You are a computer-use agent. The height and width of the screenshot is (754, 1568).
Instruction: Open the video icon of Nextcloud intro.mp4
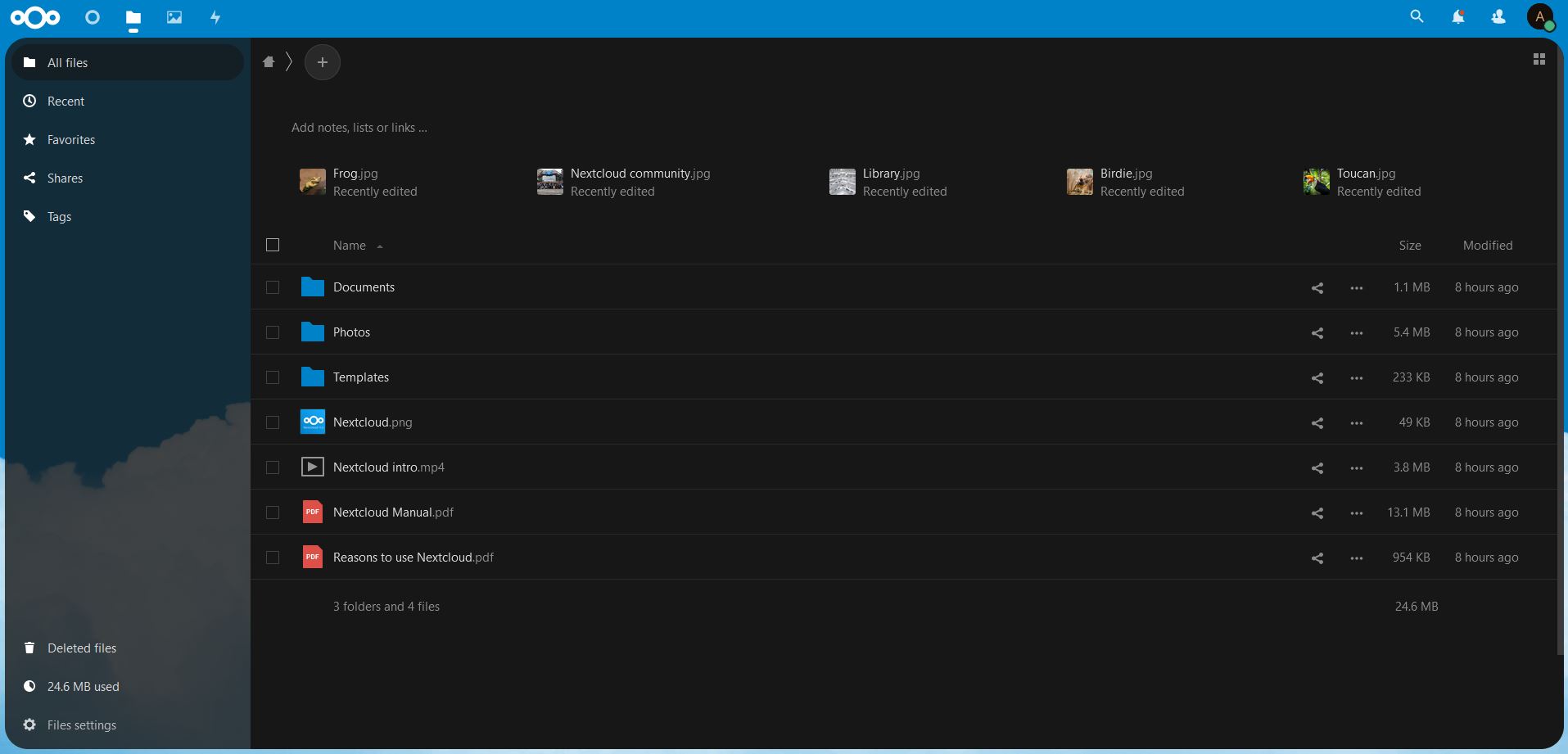pyautogui.click(x=313, y=467)
